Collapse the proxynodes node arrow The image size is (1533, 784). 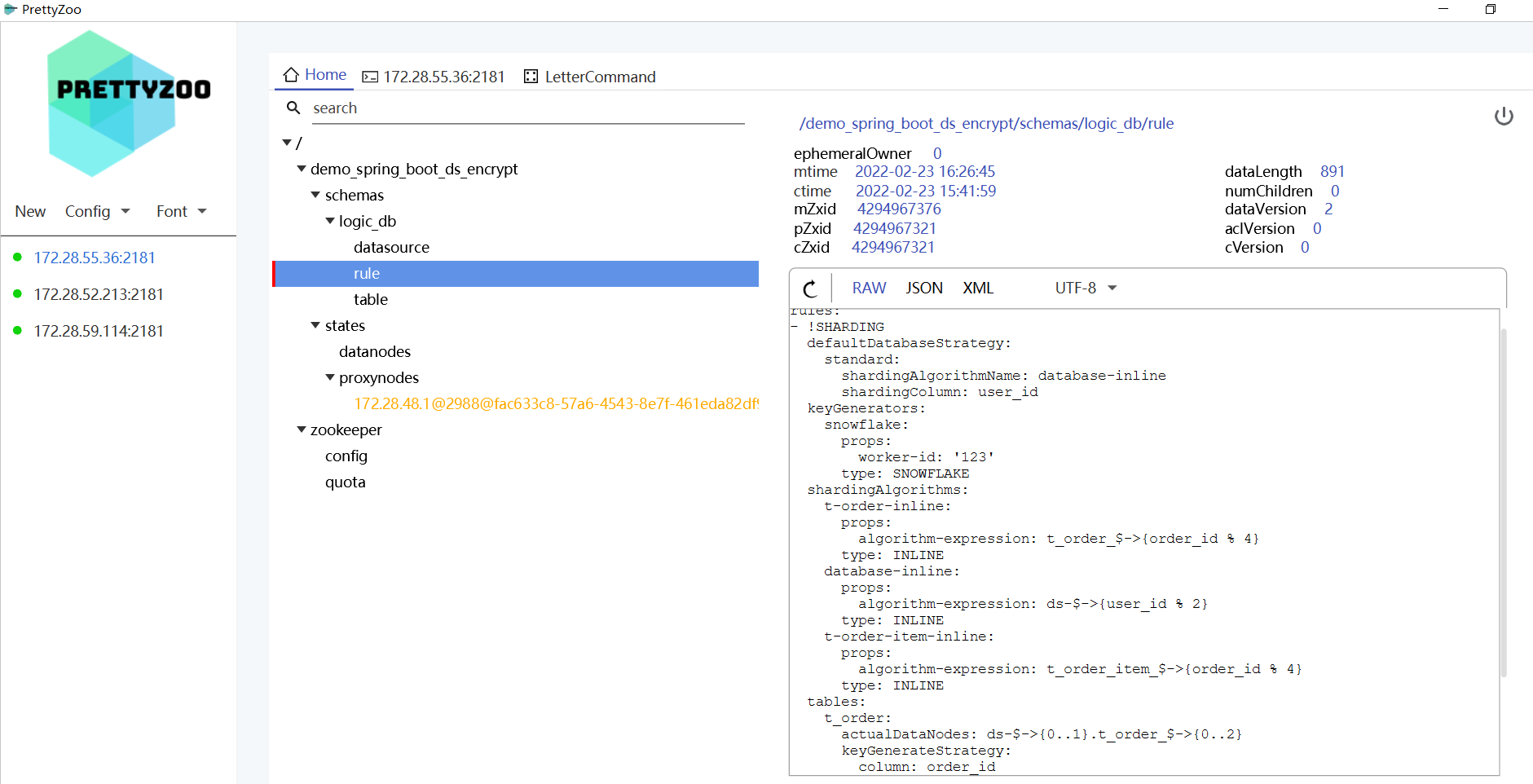(330, 377)
